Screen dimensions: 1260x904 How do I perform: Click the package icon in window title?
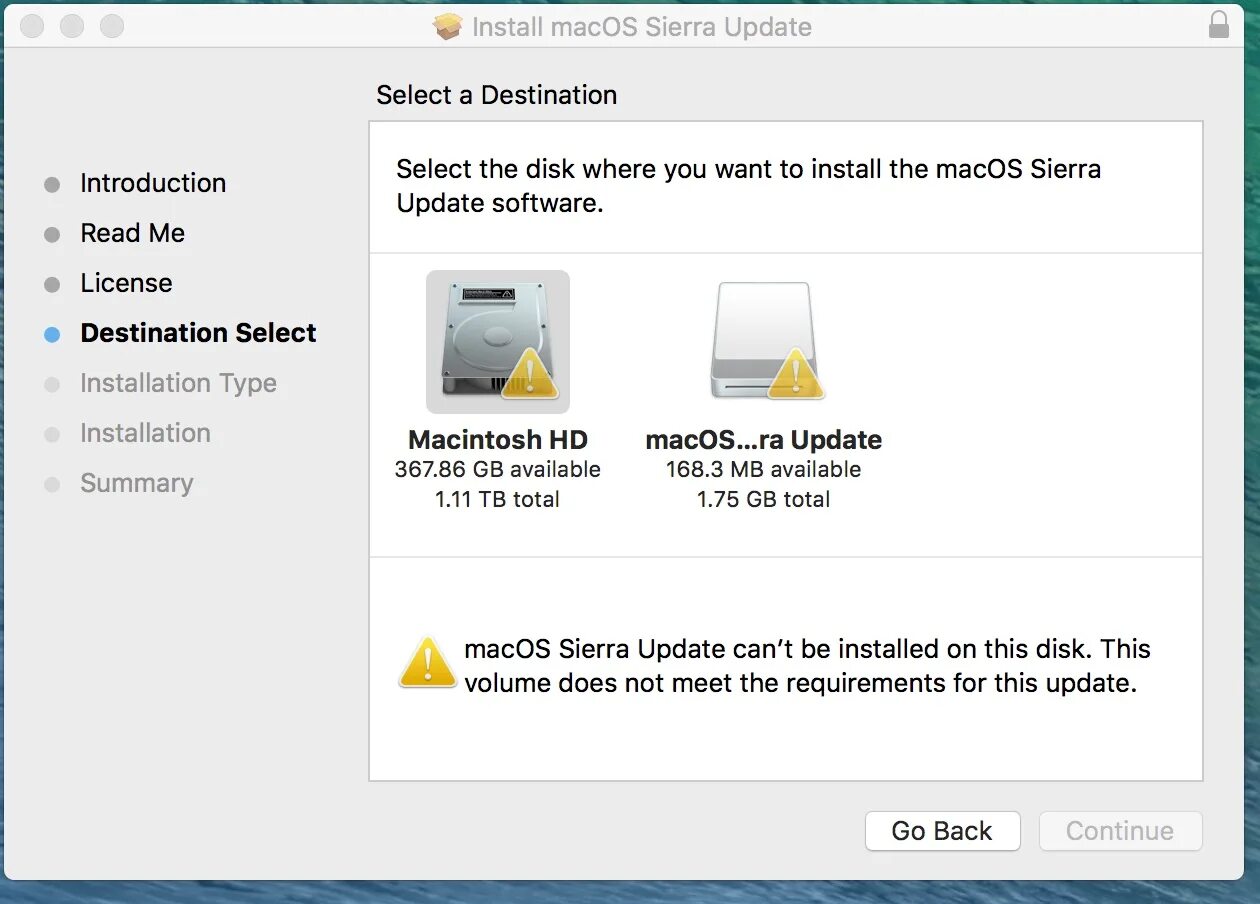pyautogui.click(x=448, y=26)
